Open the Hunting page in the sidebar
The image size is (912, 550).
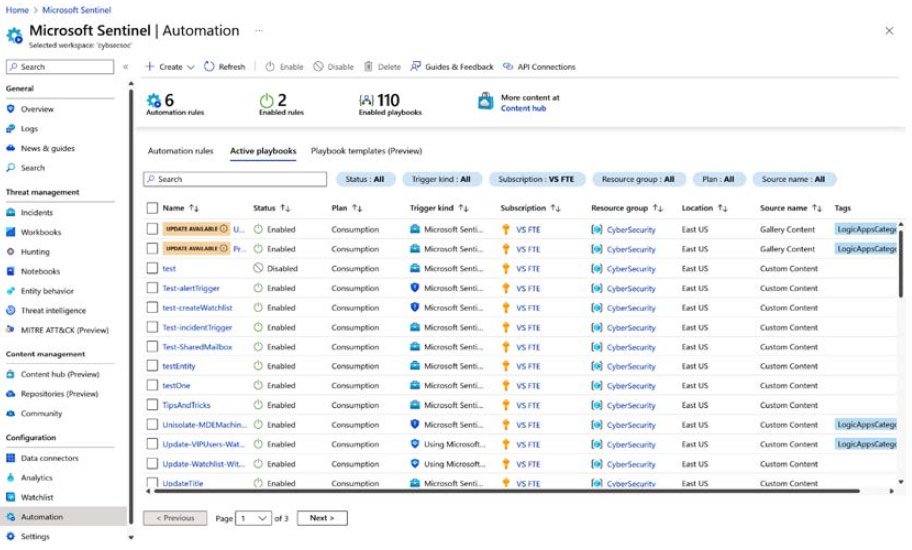coord(35,252)
